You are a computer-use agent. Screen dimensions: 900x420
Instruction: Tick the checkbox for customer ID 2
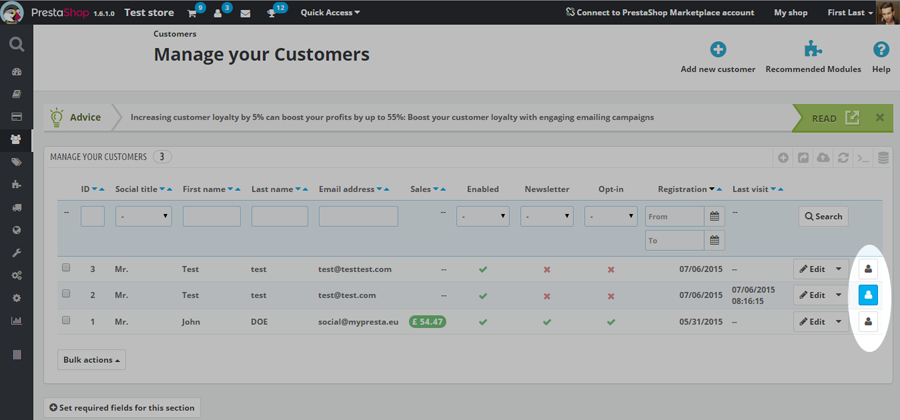66,294
